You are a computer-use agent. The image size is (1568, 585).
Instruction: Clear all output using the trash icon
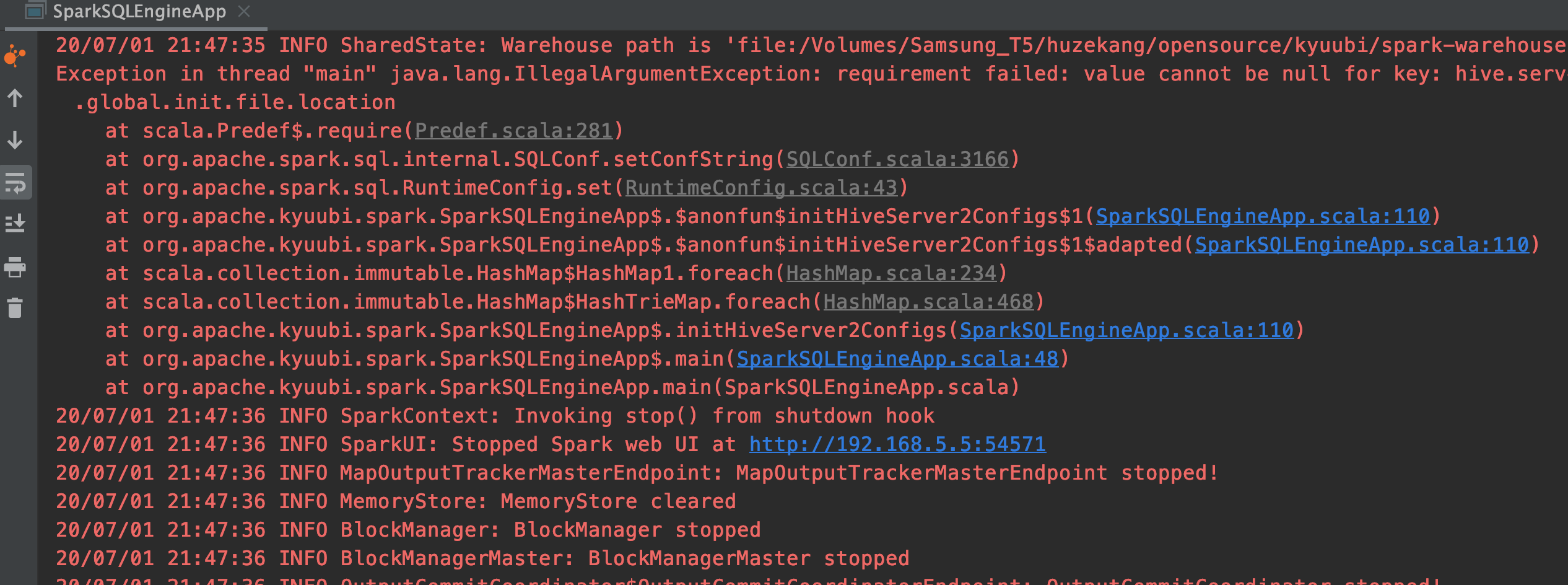tap(14, 307)
